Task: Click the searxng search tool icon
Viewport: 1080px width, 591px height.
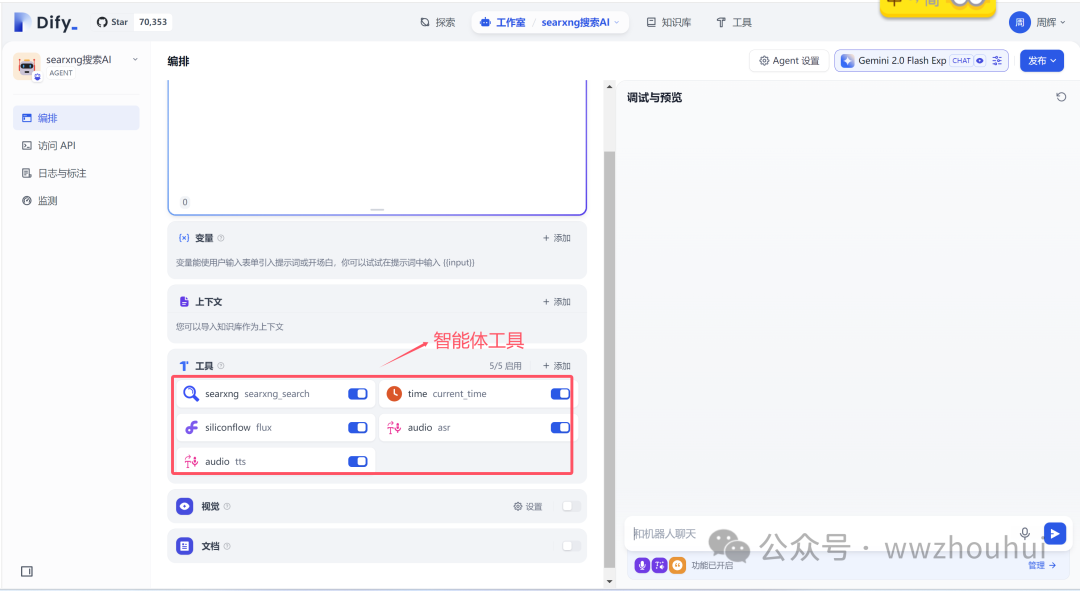Action: pos(191,394)
